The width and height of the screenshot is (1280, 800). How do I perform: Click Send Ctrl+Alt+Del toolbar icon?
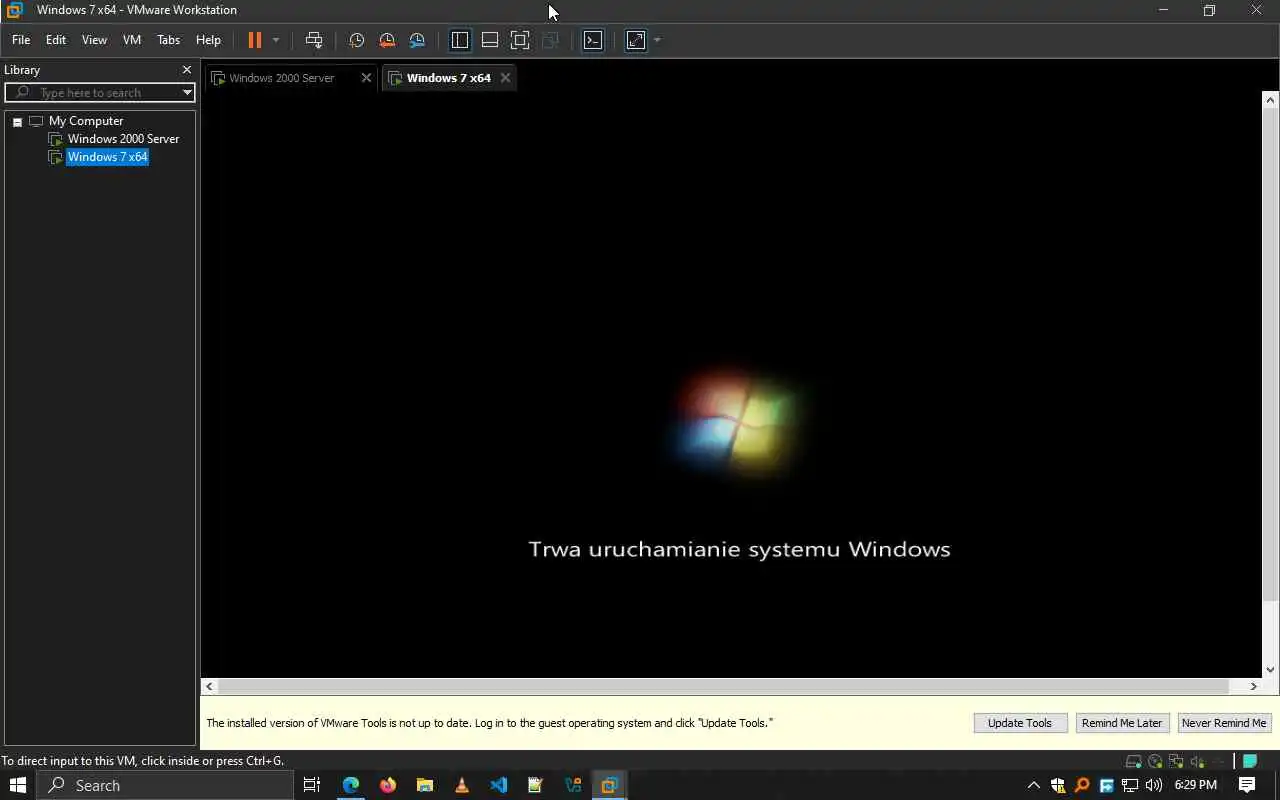click(x=314, y=40)
